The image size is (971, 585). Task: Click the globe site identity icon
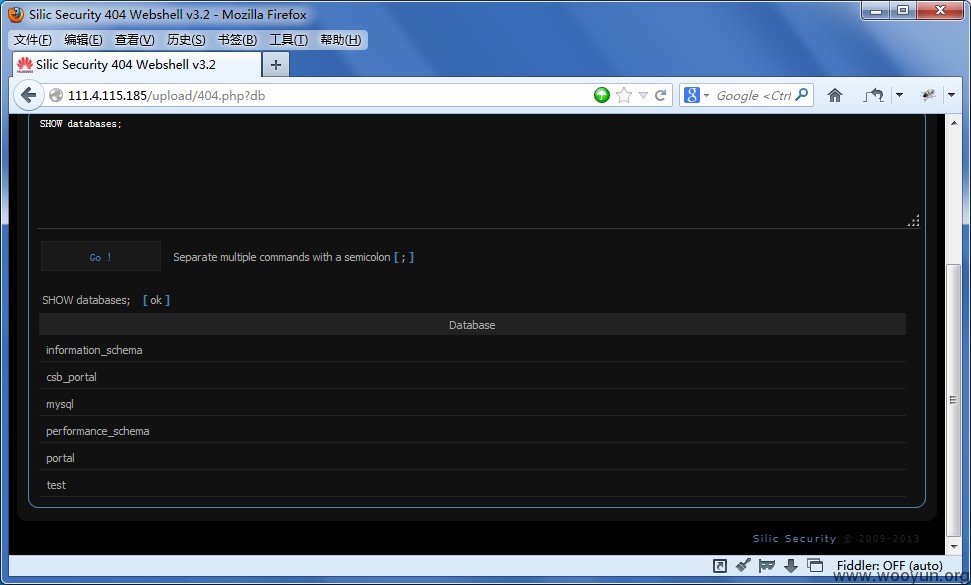[56, 95]
